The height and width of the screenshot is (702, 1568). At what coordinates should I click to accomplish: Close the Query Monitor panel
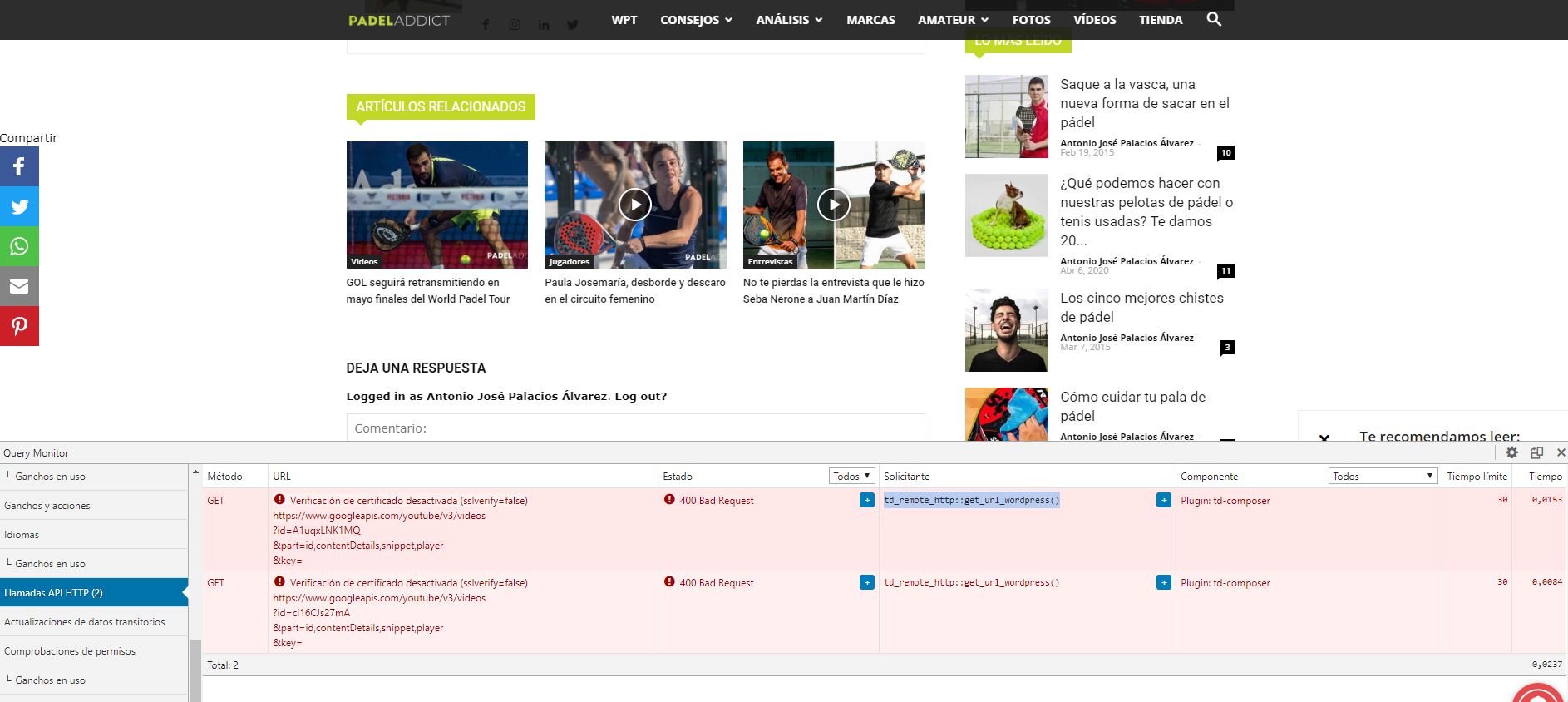tap(1561, 452)
